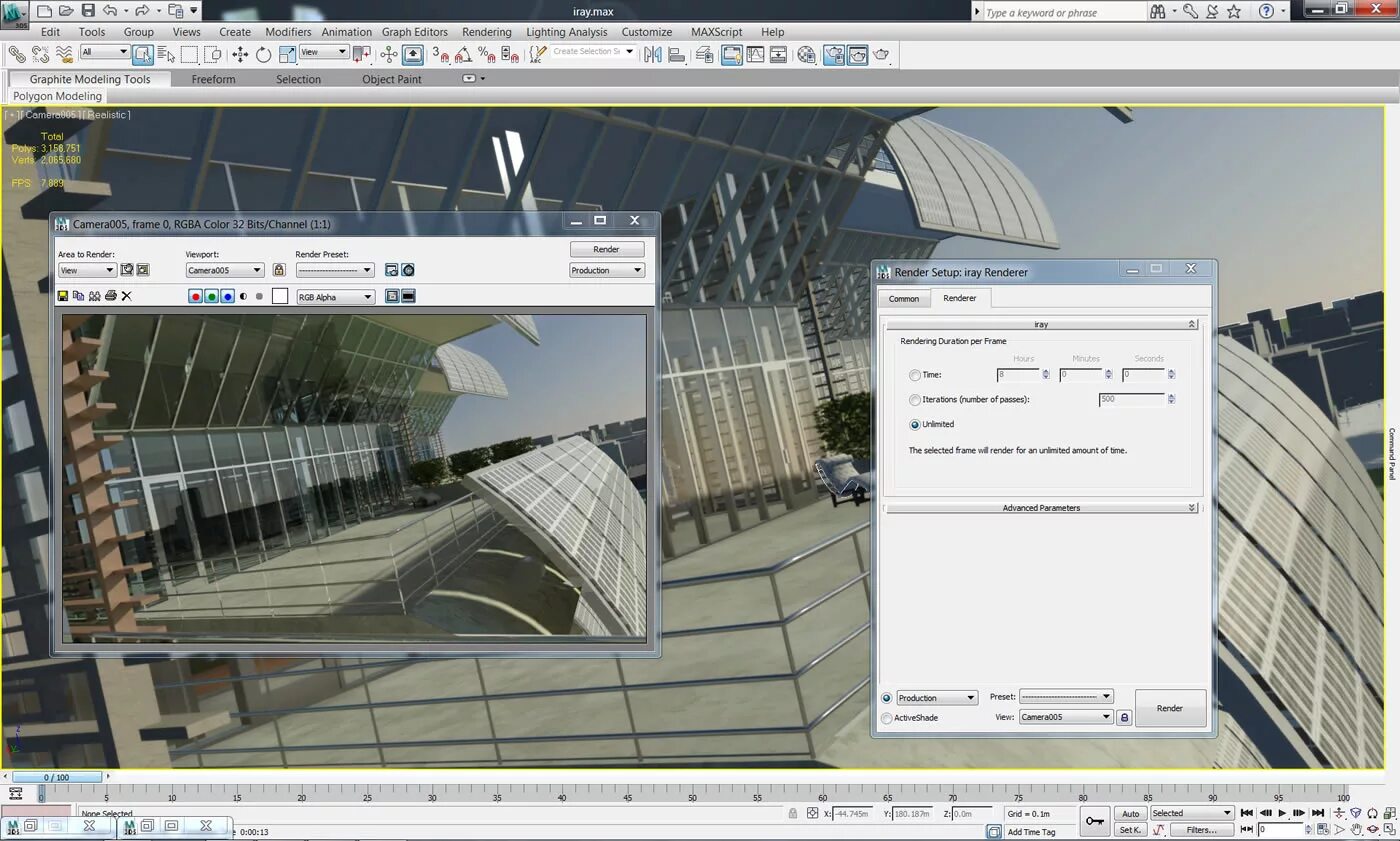Screen dimensions: 1400x841
Task: Copy rendered image in frame window
Action: tap(78, 296)
